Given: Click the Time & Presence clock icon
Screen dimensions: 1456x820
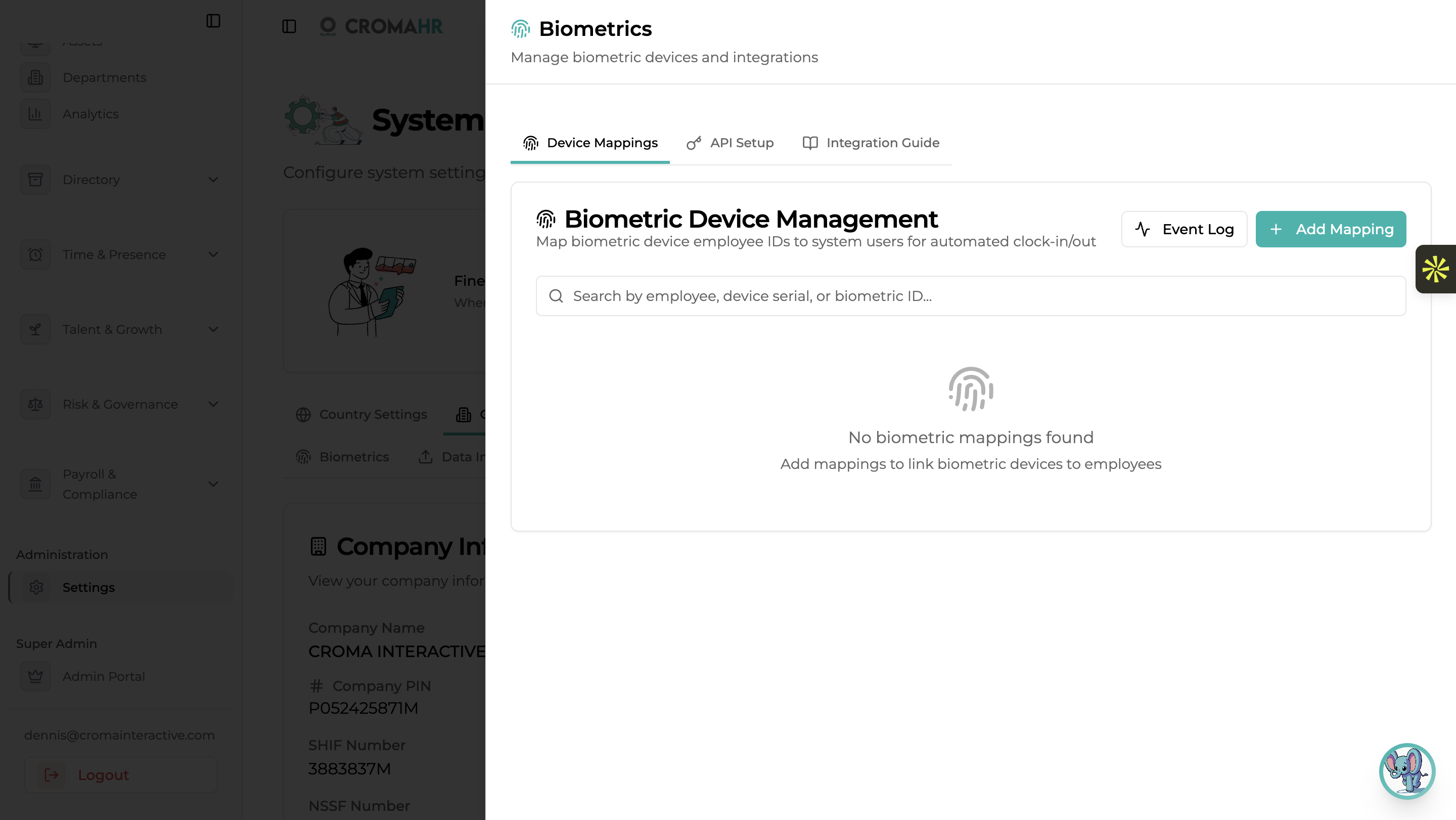Looking at the screenshot, I should [35, 254].
